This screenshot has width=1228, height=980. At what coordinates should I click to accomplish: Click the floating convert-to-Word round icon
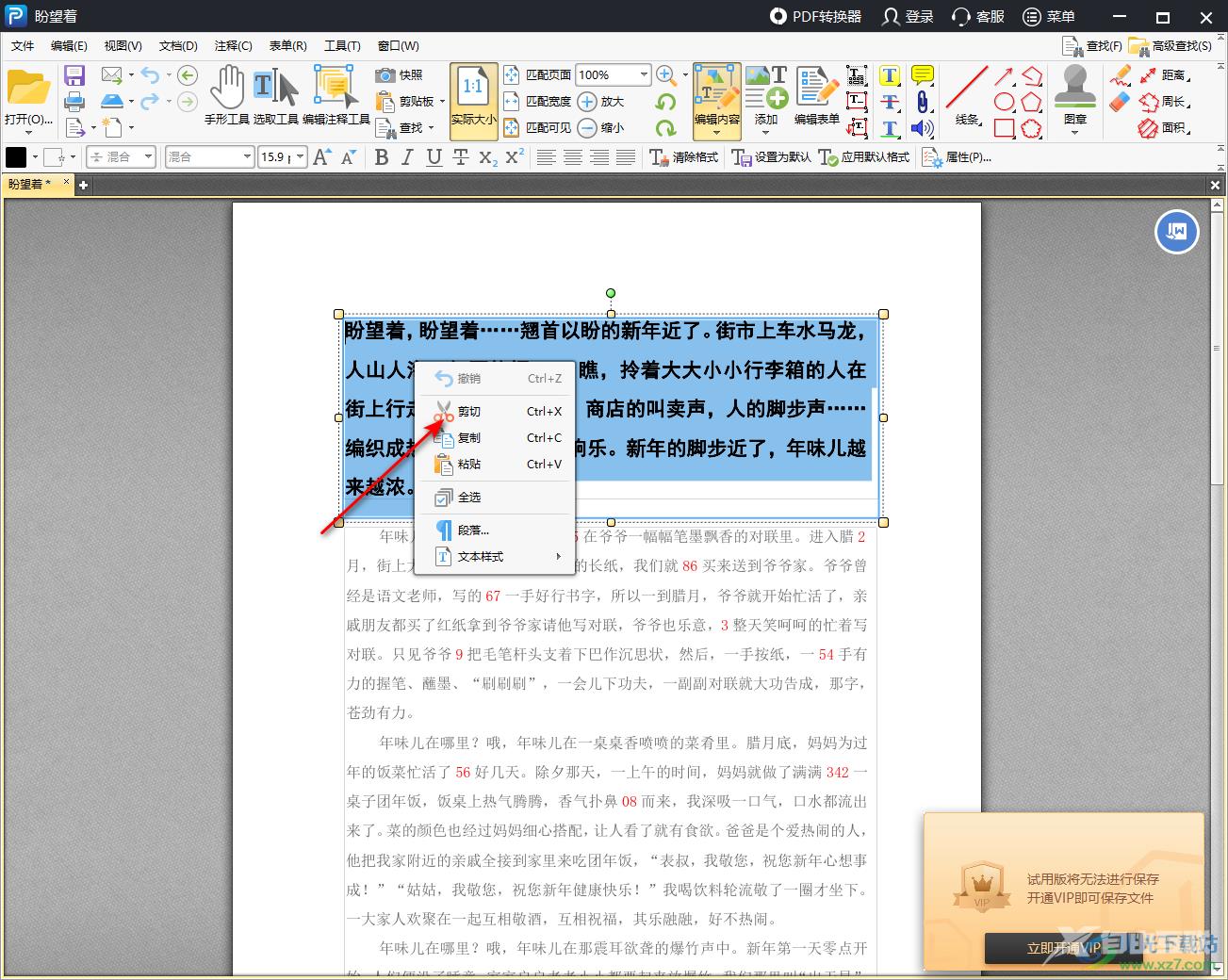pos(1177,231)
